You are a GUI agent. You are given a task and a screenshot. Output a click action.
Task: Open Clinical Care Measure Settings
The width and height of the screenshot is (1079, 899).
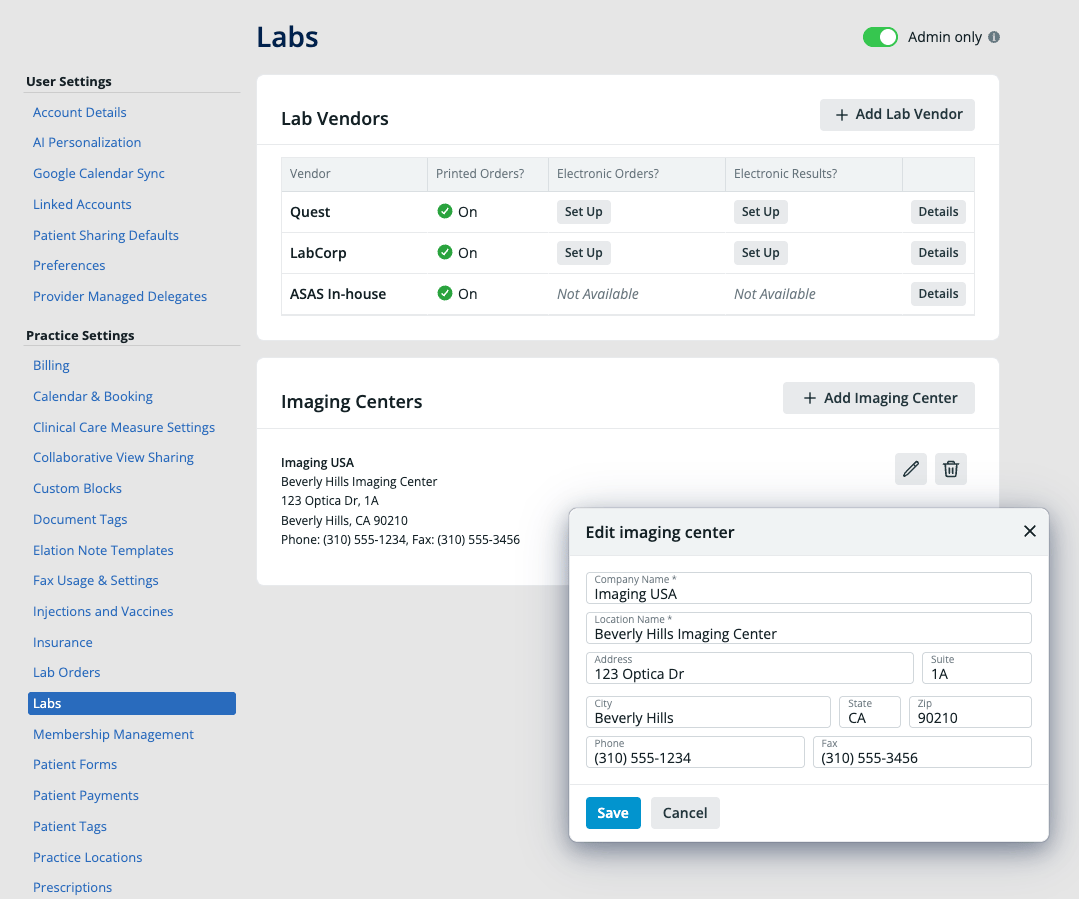point(124,427)
